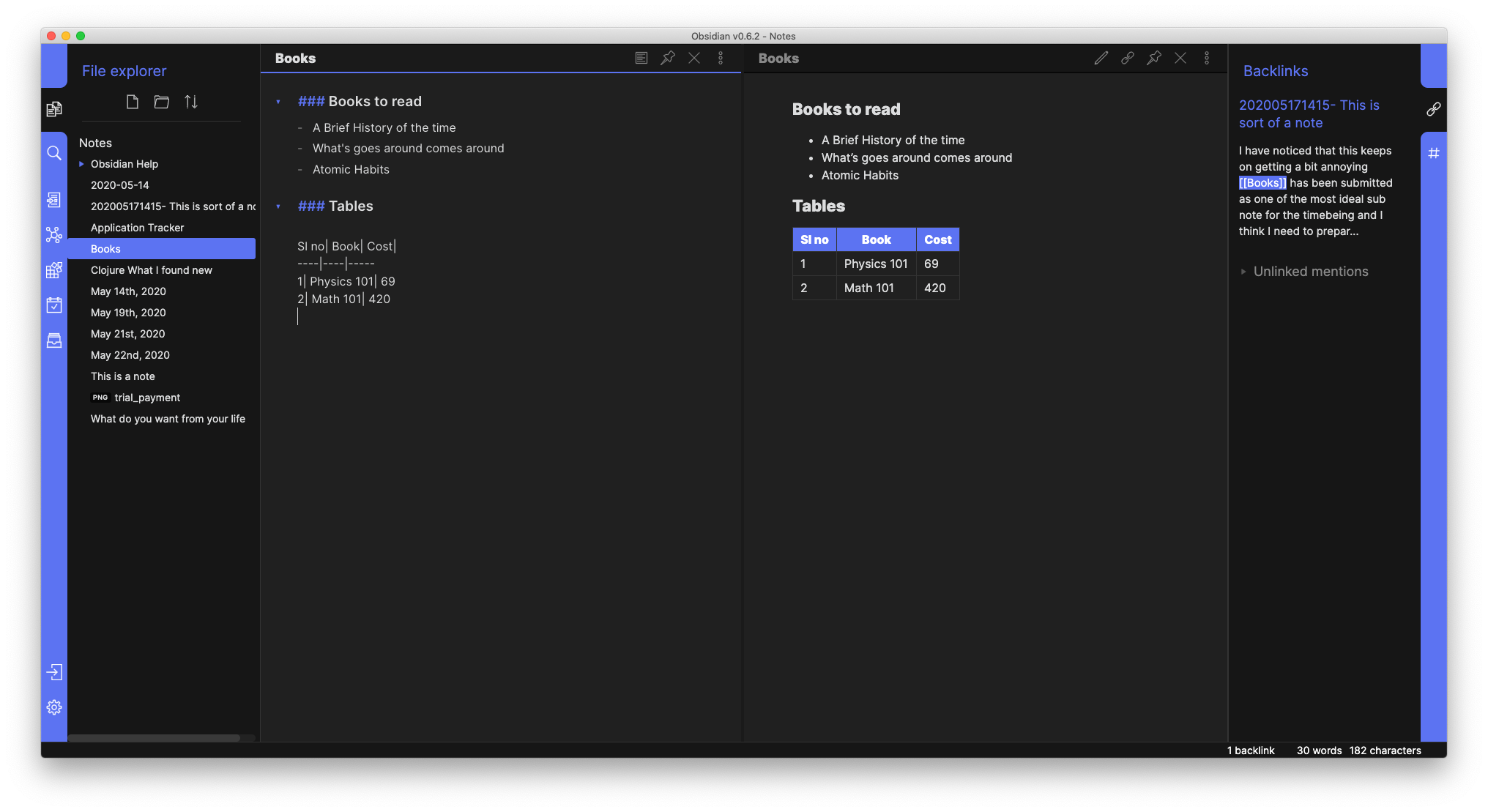1488x812 pixels.
Task: Click the new folder icon
Action: click(162, 102)
